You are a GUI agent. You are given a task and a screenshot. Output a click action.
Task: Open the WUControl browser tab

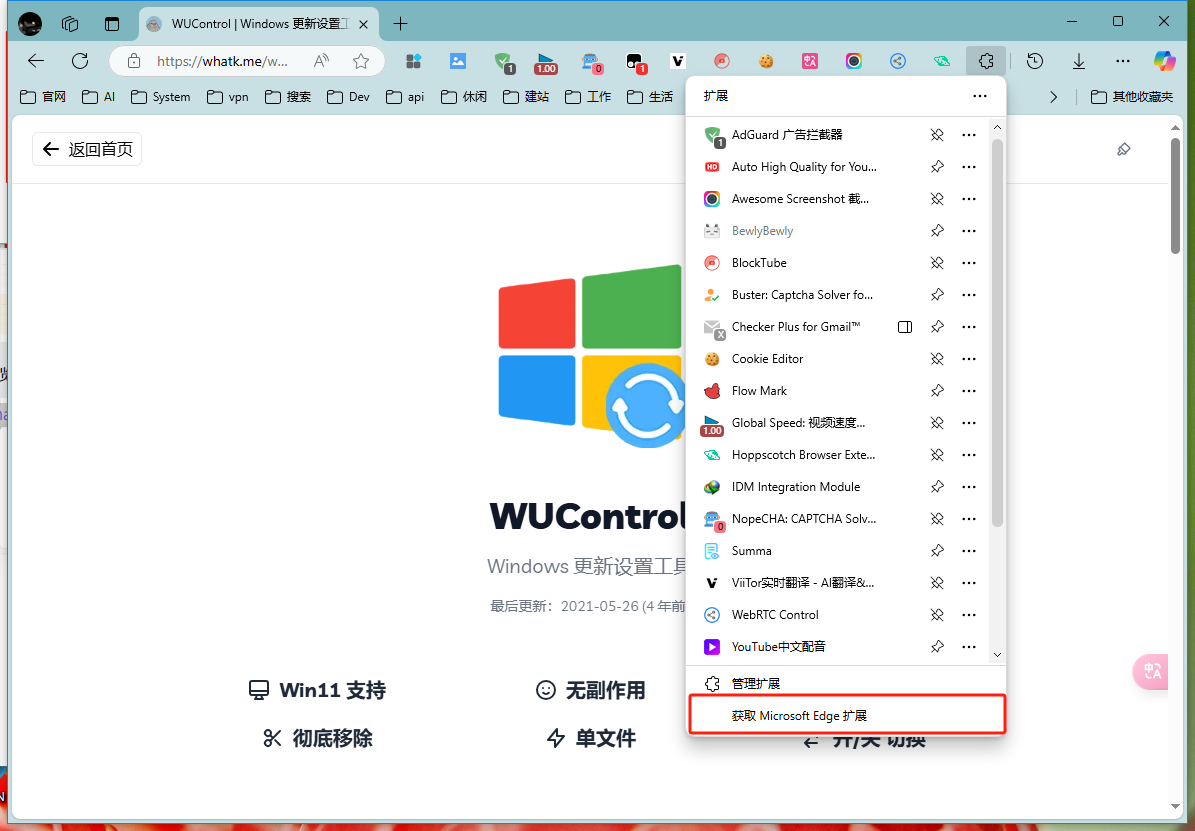tap(258, 24)
